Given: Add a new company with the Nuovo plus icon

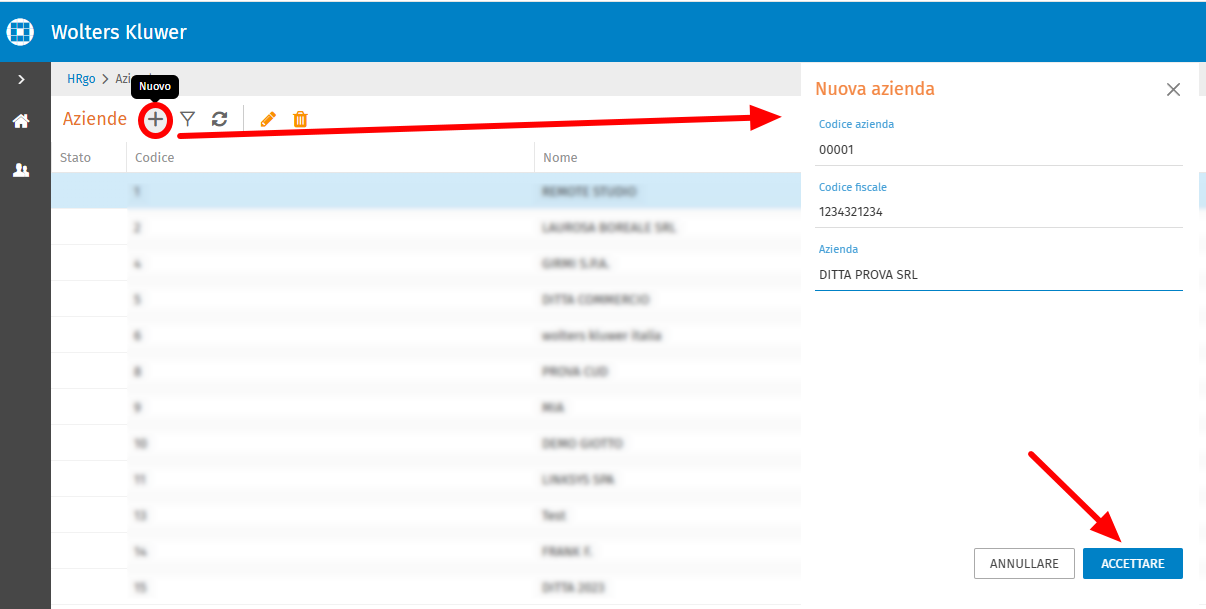Looking at the screenshot, I should point(155,120).
